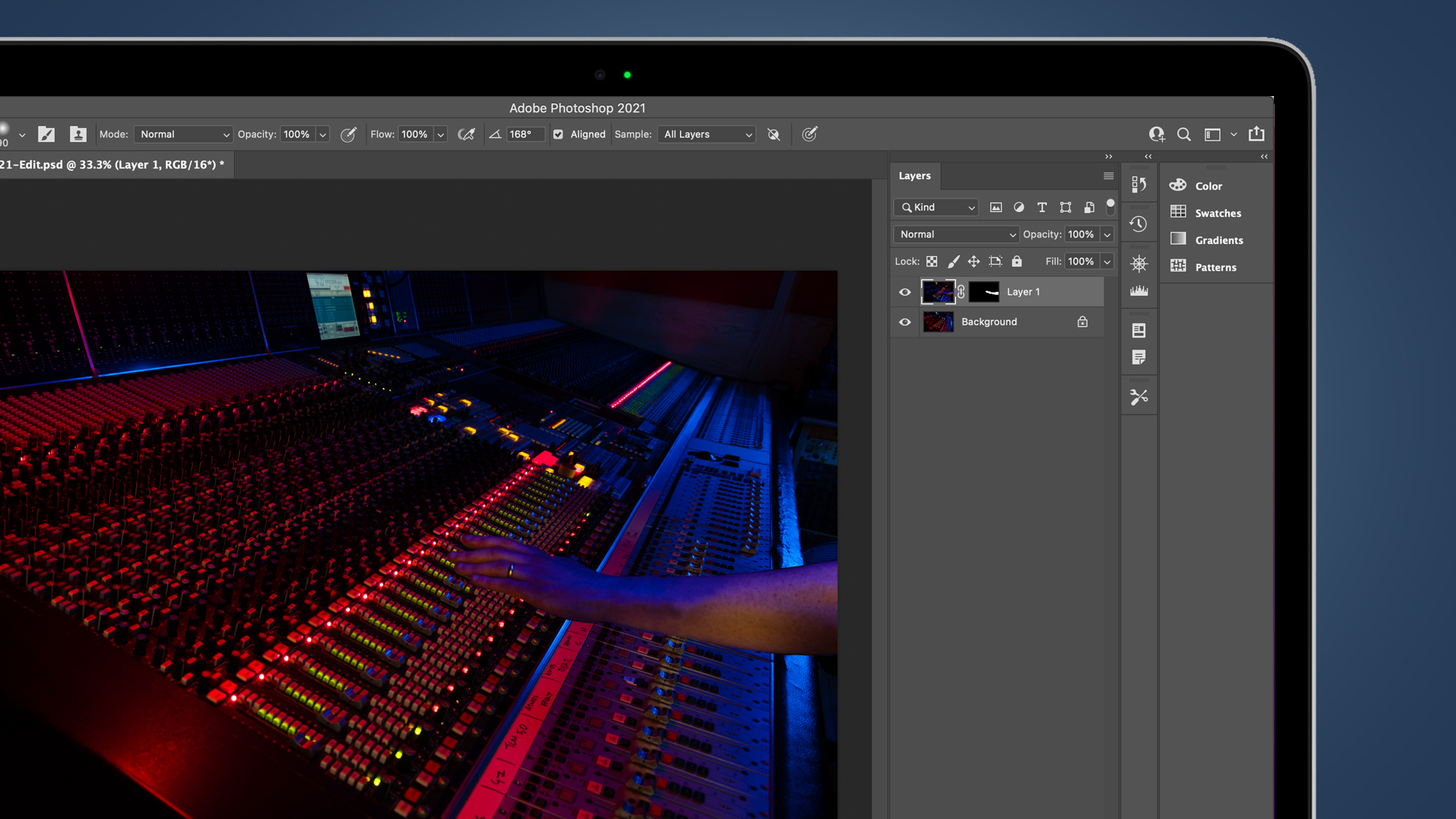The width and height of the screenshot is (1456, 819).
Task: Open the Clone Source panel icon
Action: click(78, 134)
